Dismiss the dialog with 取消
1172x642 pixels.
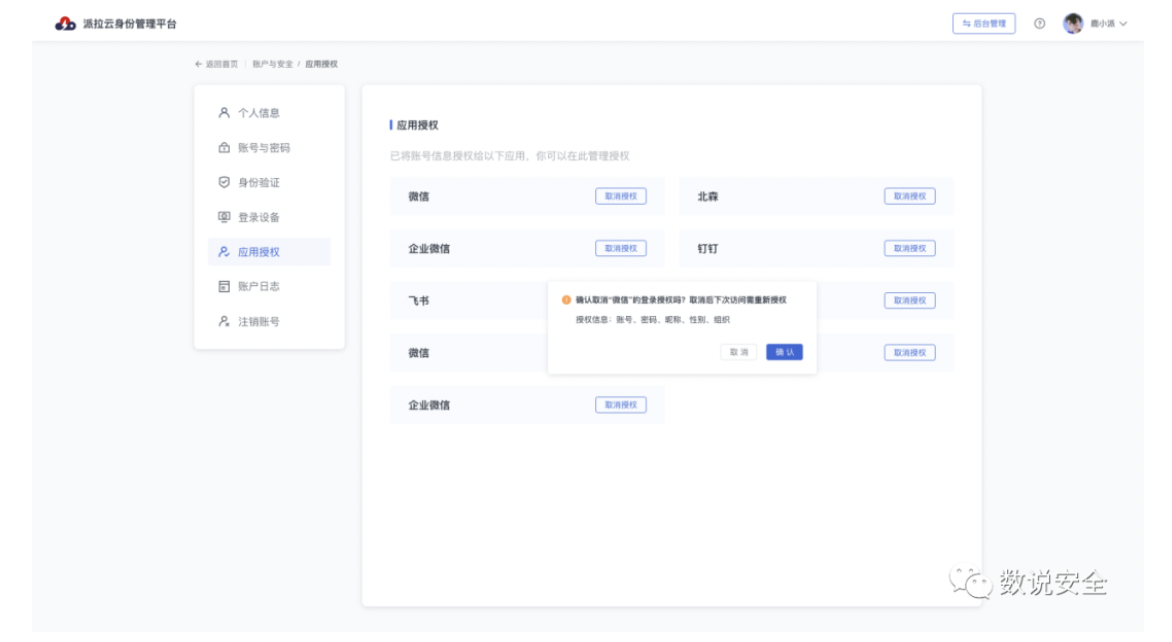738,352
